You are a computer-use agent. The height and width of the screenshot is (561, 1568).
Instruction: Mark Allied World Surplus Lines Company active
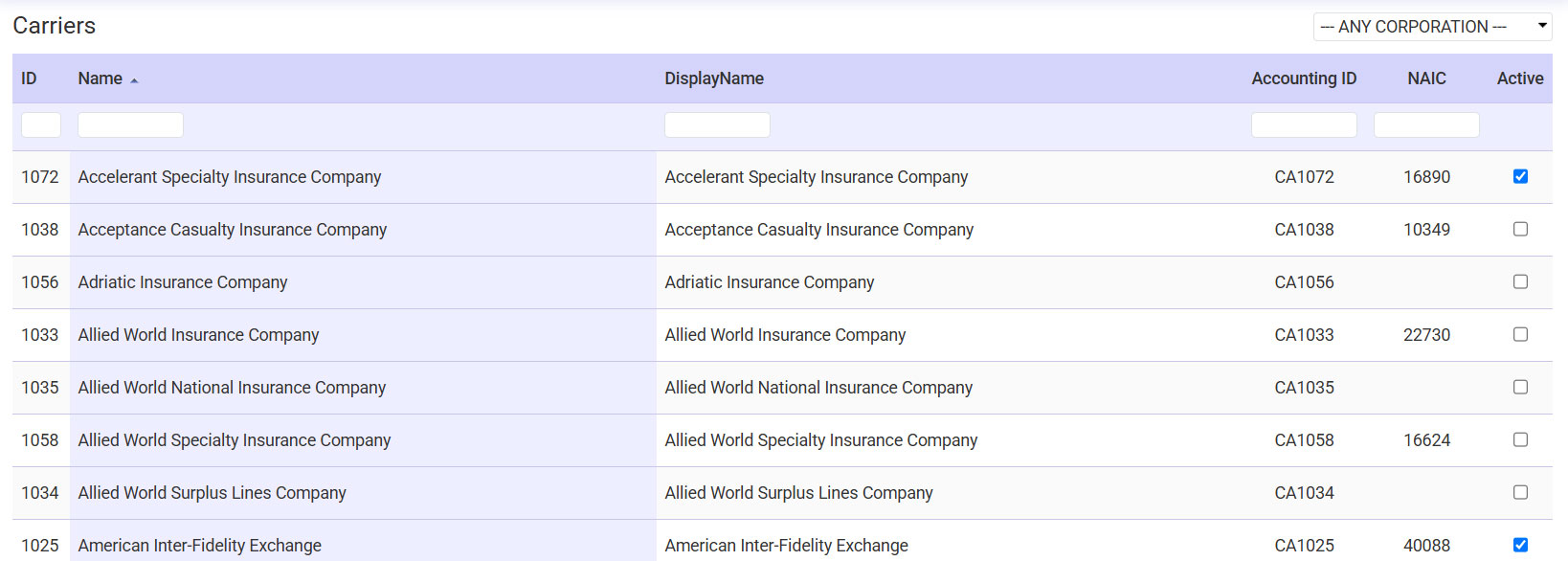1520,492
